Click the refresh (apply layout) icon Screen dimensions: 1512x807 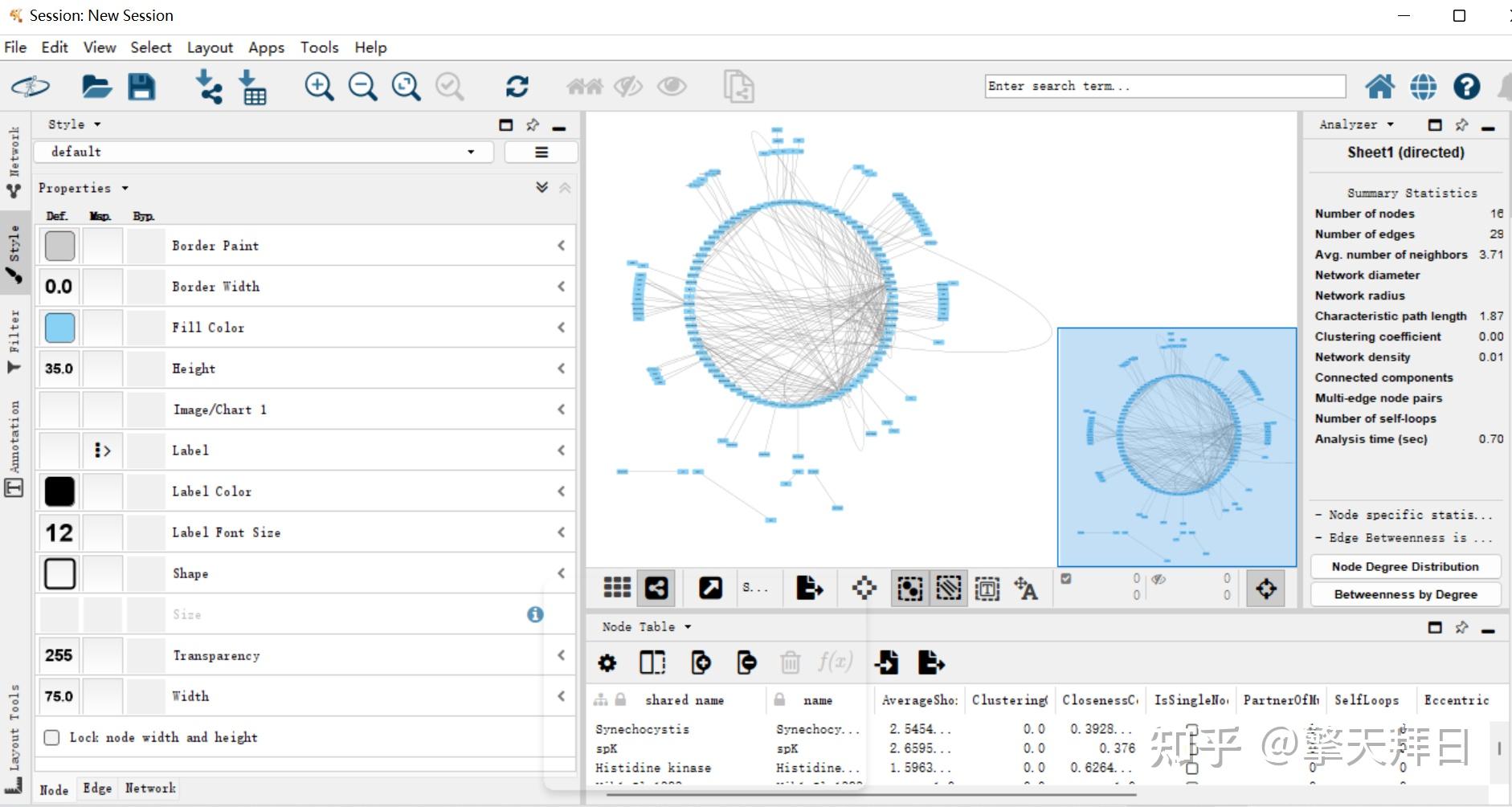pos(517,87)
